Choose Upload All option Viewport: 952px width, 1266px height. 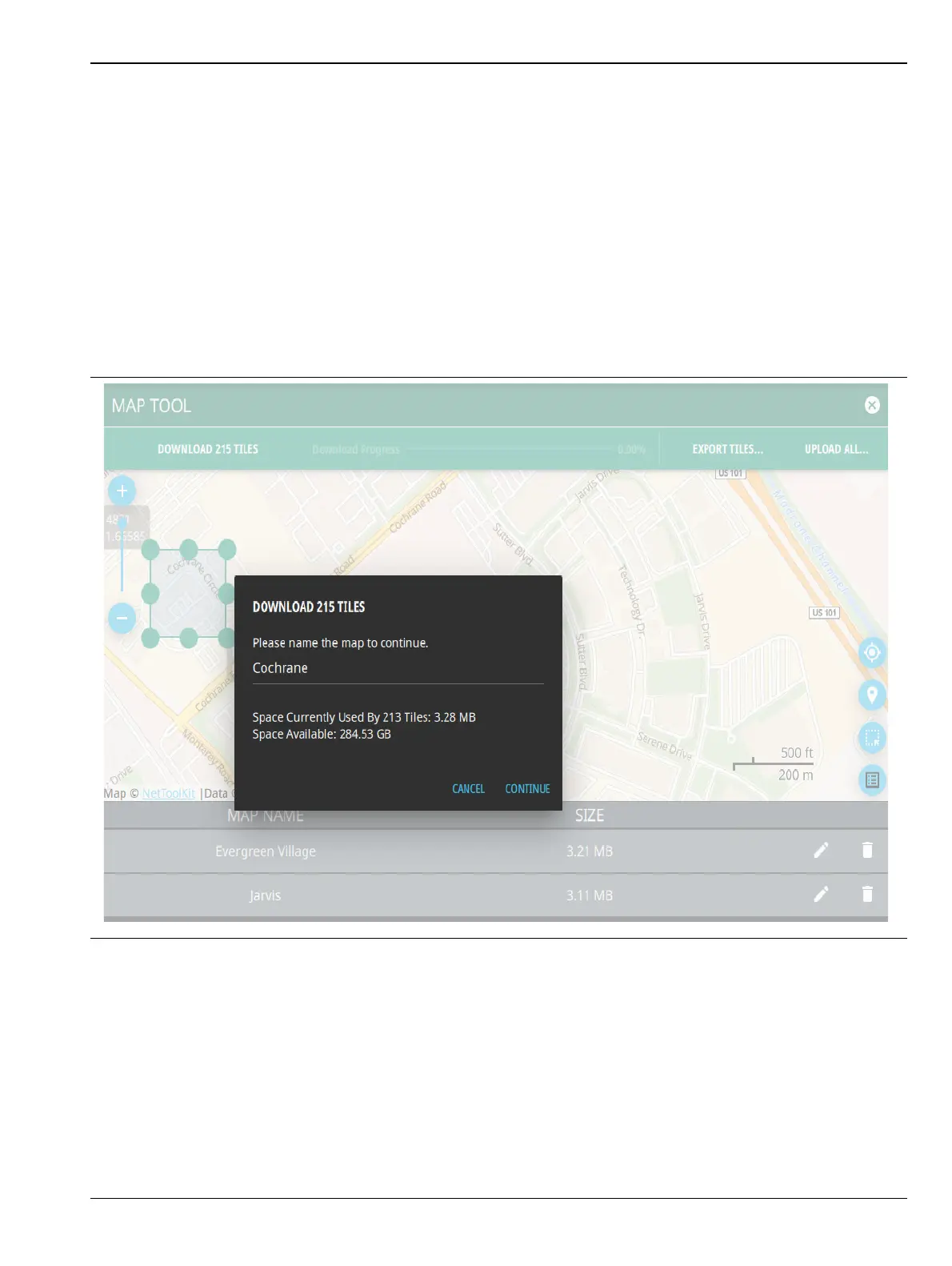(836, 449)
